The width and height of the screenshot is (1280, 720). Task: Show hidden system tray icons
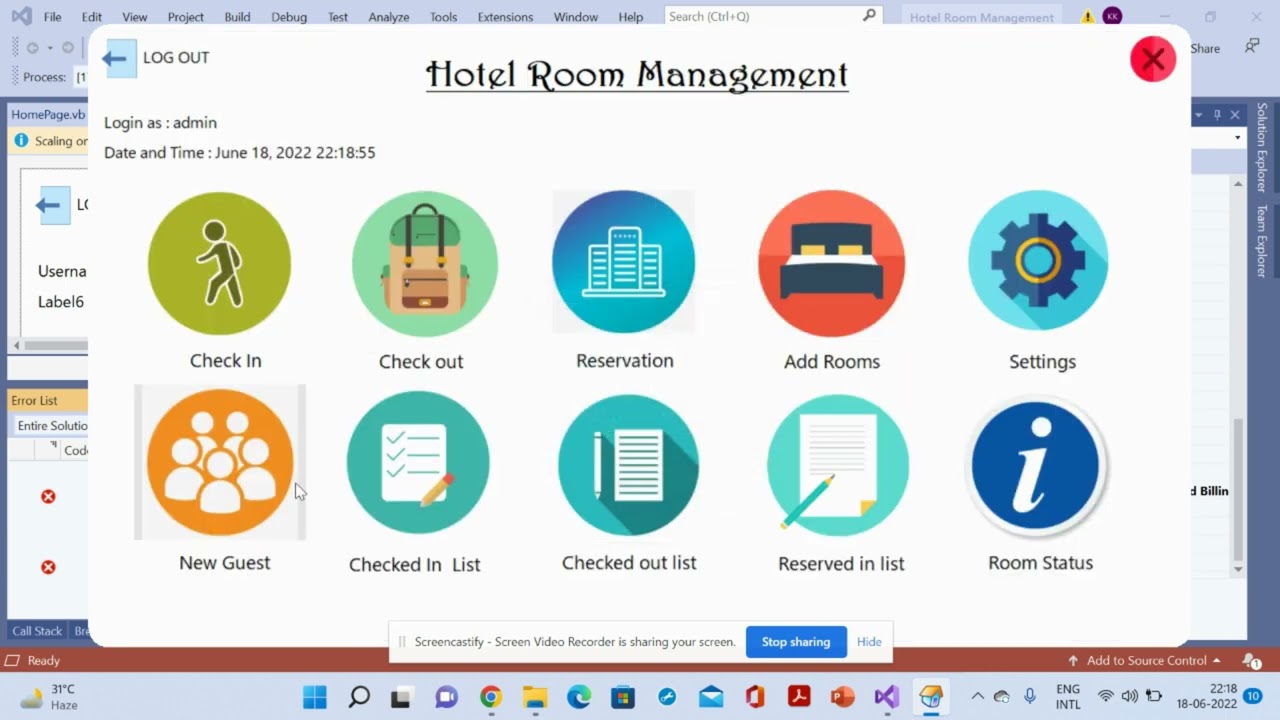(977, 696)
